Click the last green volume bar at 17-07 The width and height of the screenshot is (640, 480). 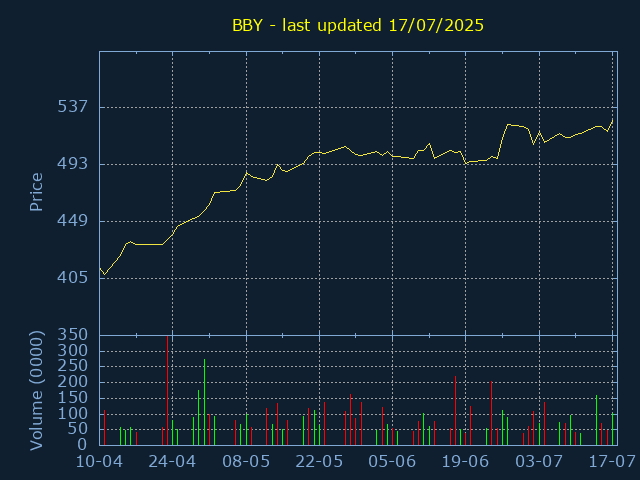click(613, 429)
